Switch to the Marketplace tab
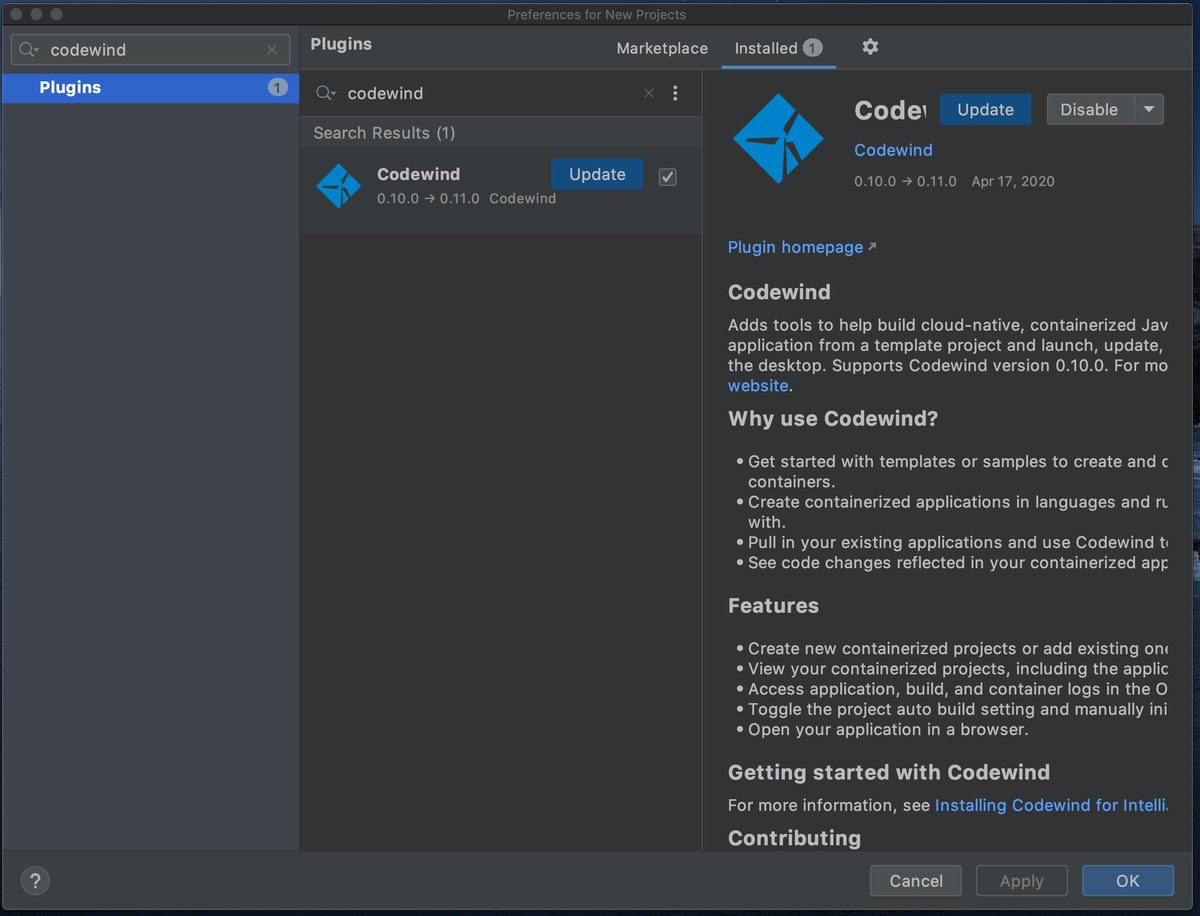 click(662, 48)
